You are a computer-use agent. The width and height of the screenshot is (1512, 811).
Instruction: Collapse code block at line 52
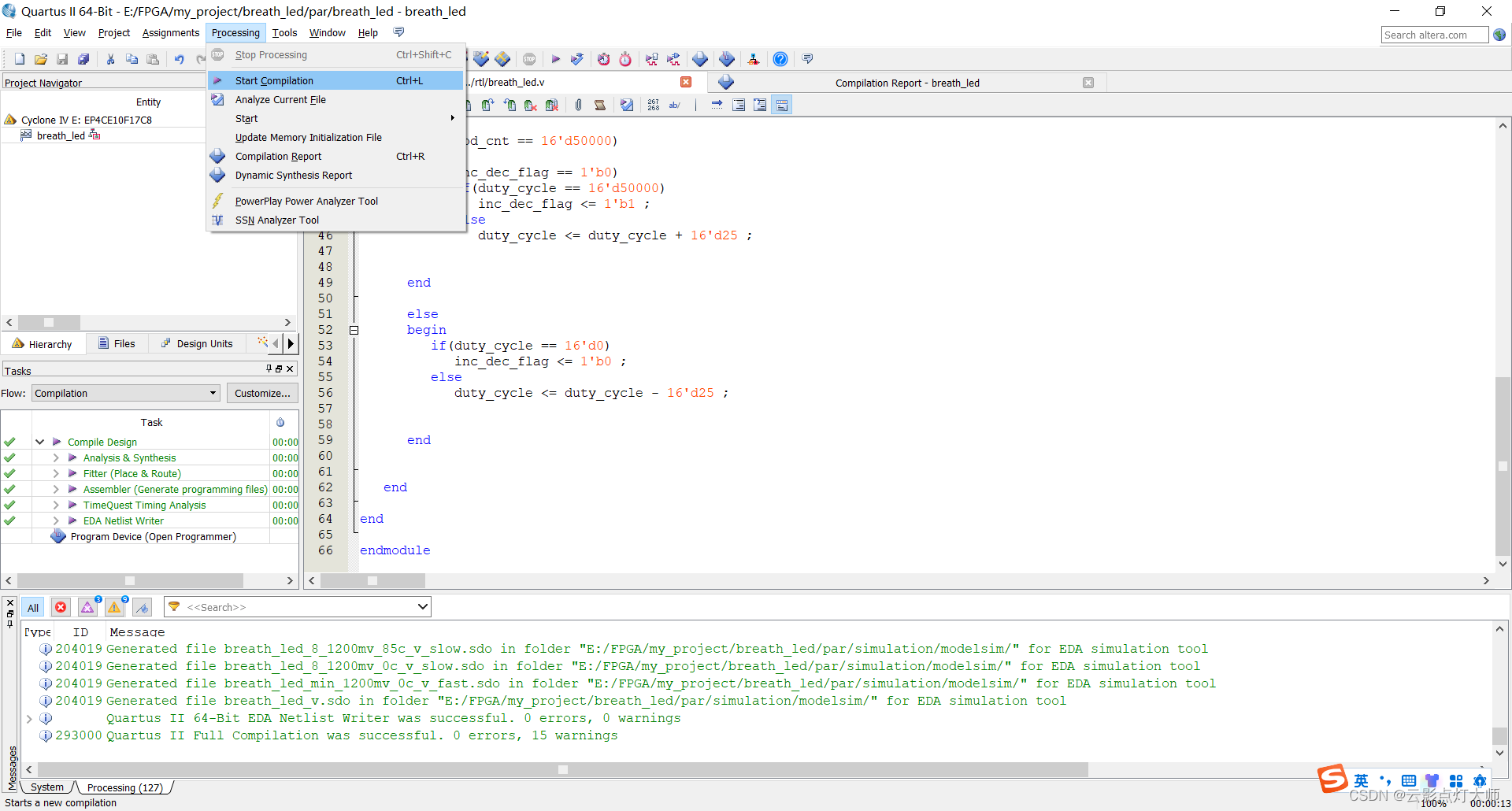pos(354,330)
